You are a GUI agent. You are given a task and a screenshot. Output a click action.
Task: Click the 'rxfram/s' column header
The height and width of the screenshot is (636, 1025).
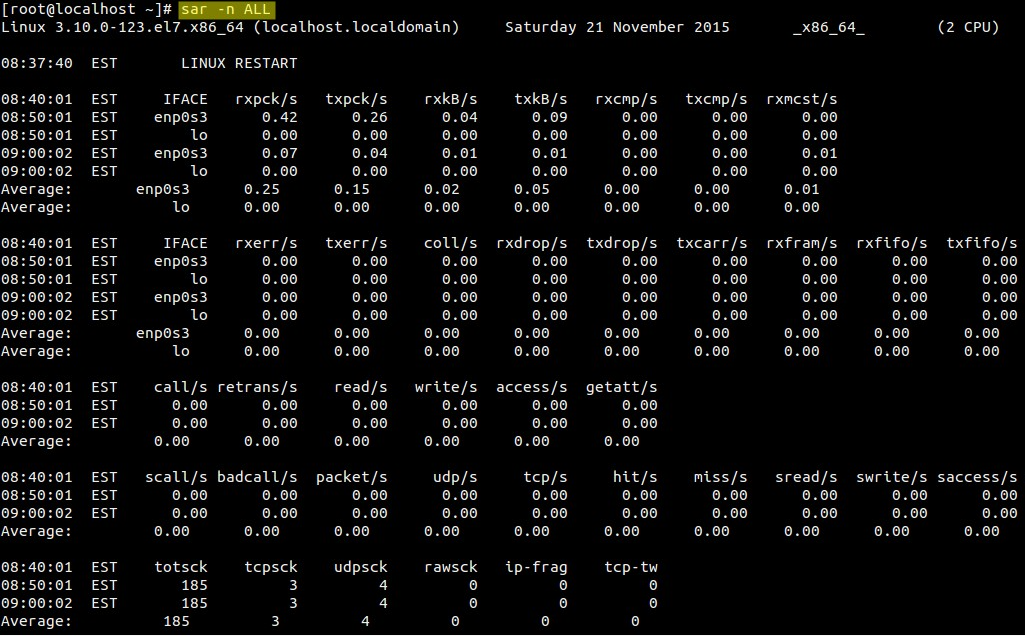[802, 243]
